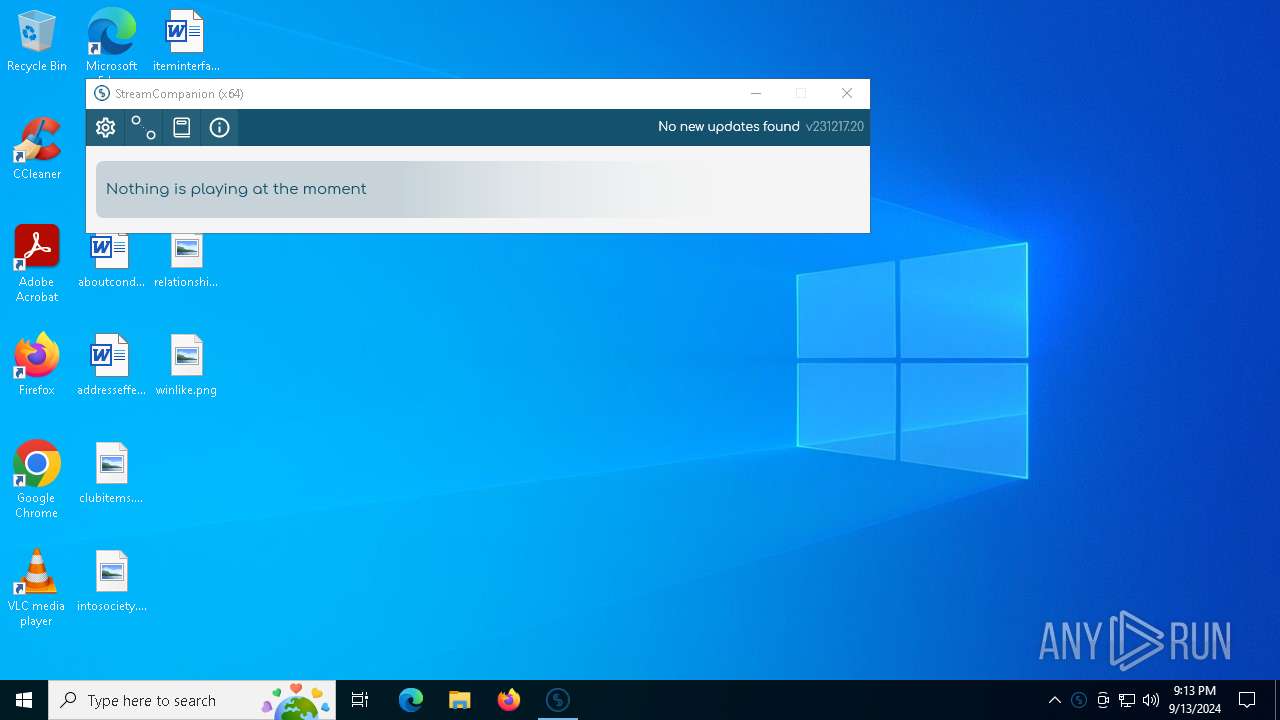Open File Explorer from taskbar
The image size is (1280, 720).
click(x=459, y=700)
